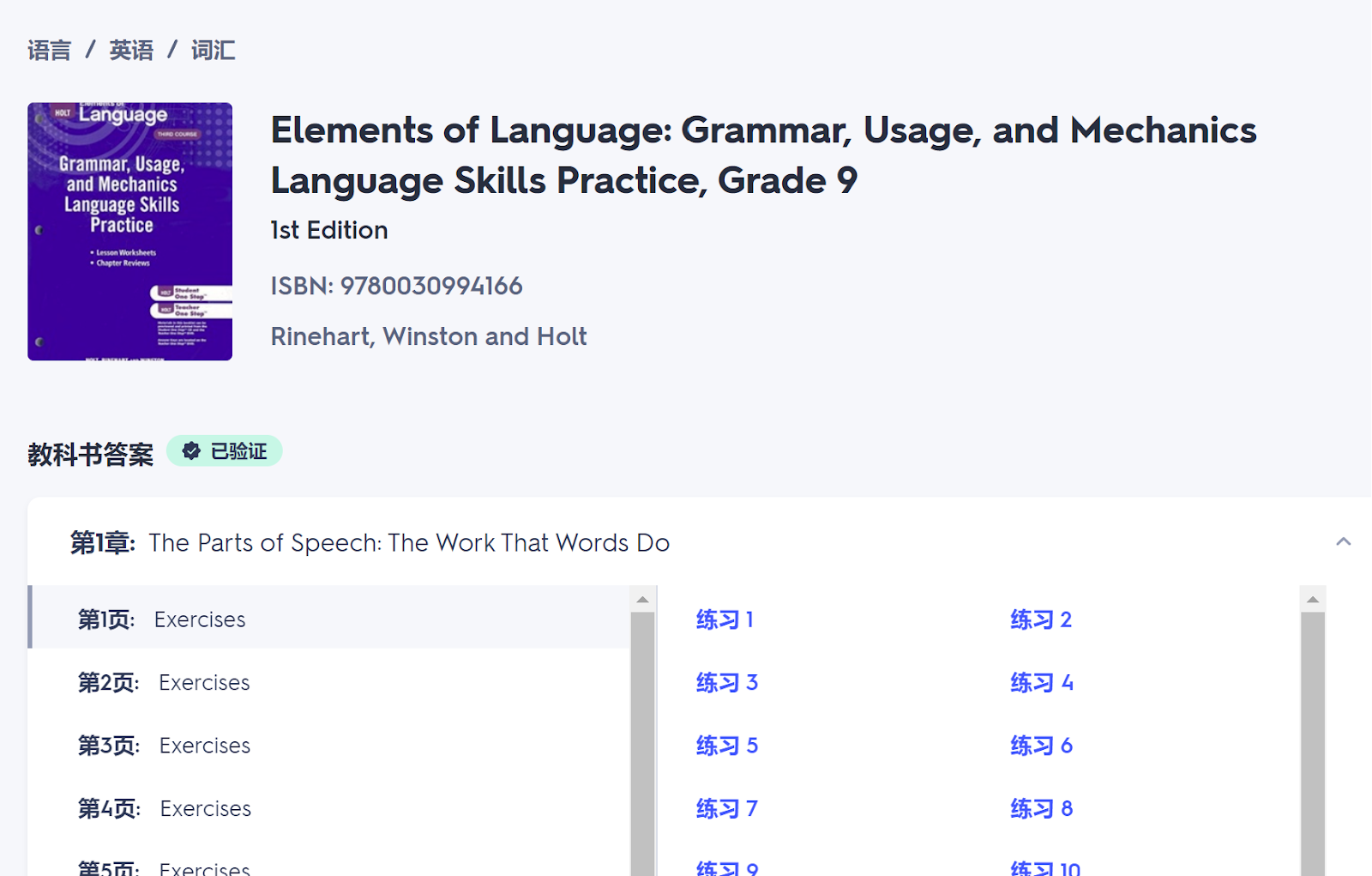Open exercise 练习 6
Screen dimensions: 1372x876
click(1042, 746)
